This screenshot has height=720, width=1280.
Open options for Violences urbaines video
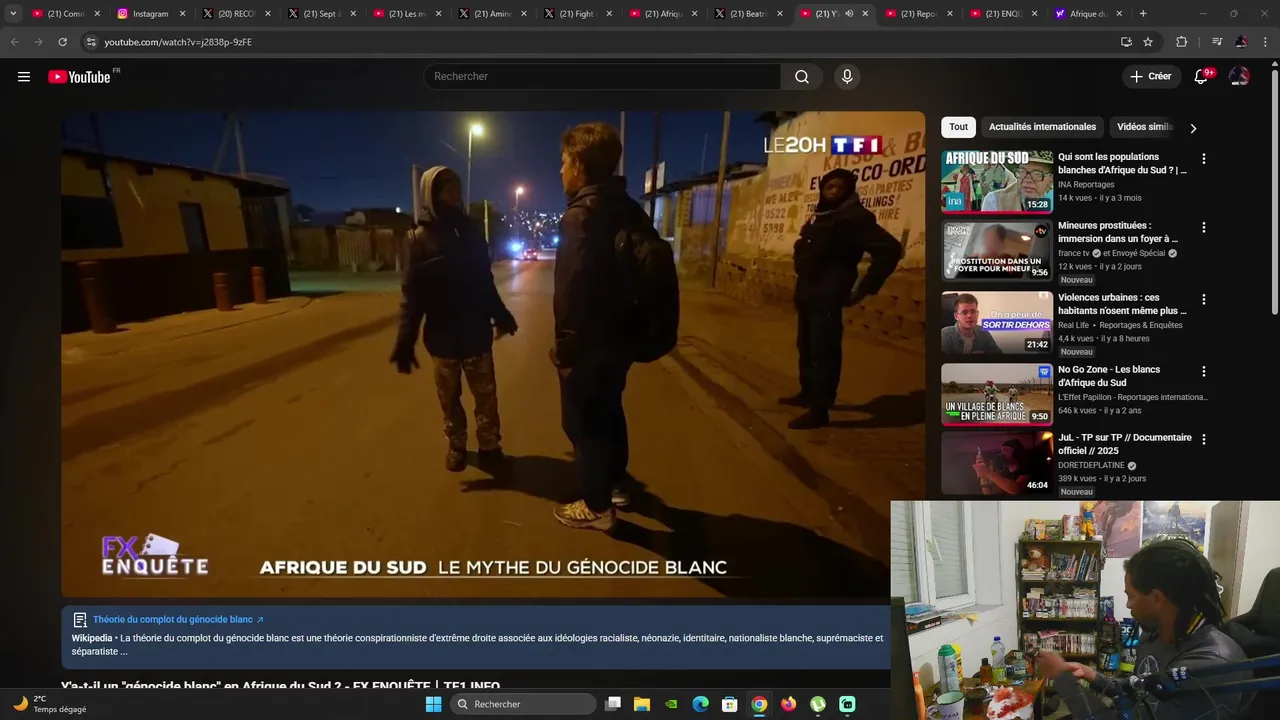pyautogui.click(x=1204, y=299)
